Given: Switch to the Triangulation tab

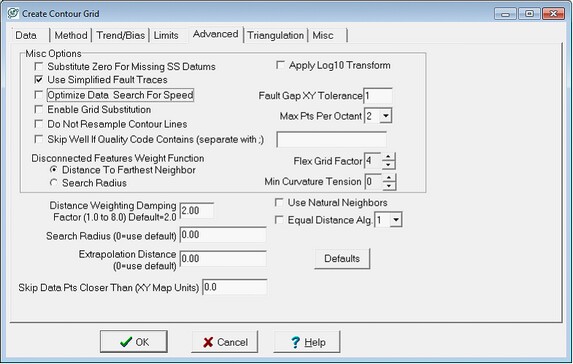Looking at the screenshot, I should 275,35.
